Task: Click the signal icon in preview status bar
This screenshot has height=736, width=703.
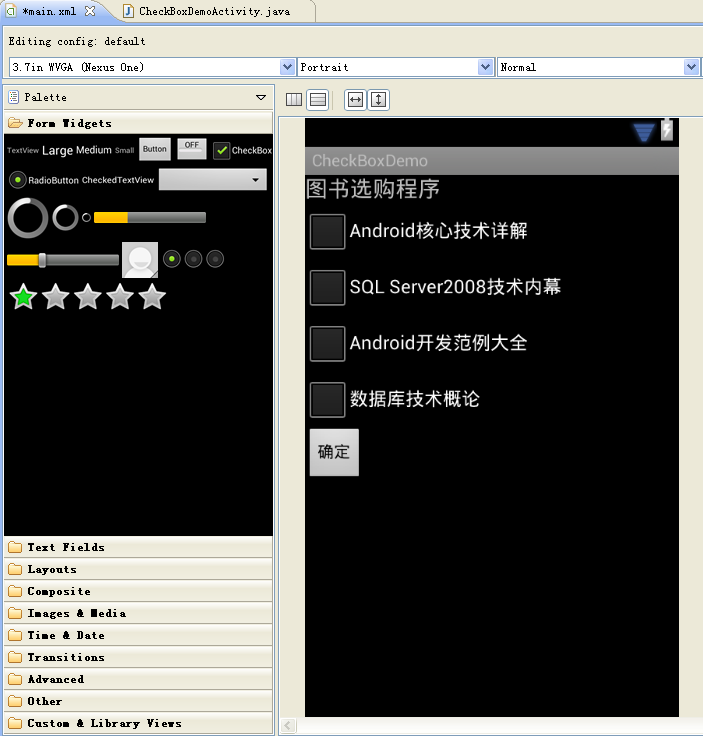Action: tap(643, 132)
